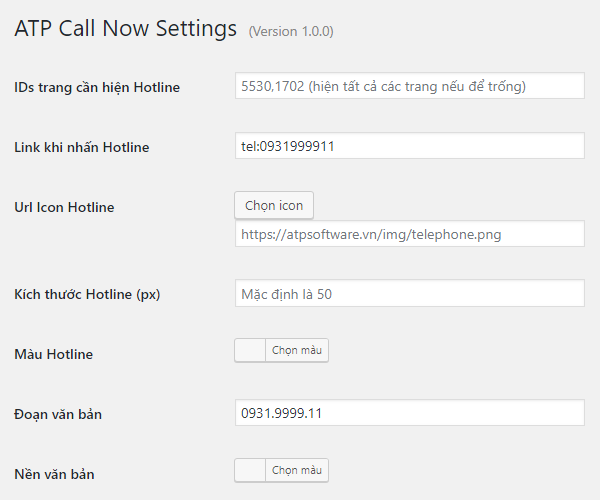Click the Mặc định là 50 placeholder
This screenshot has height=500, width=600.
click(x=294, y=294)
